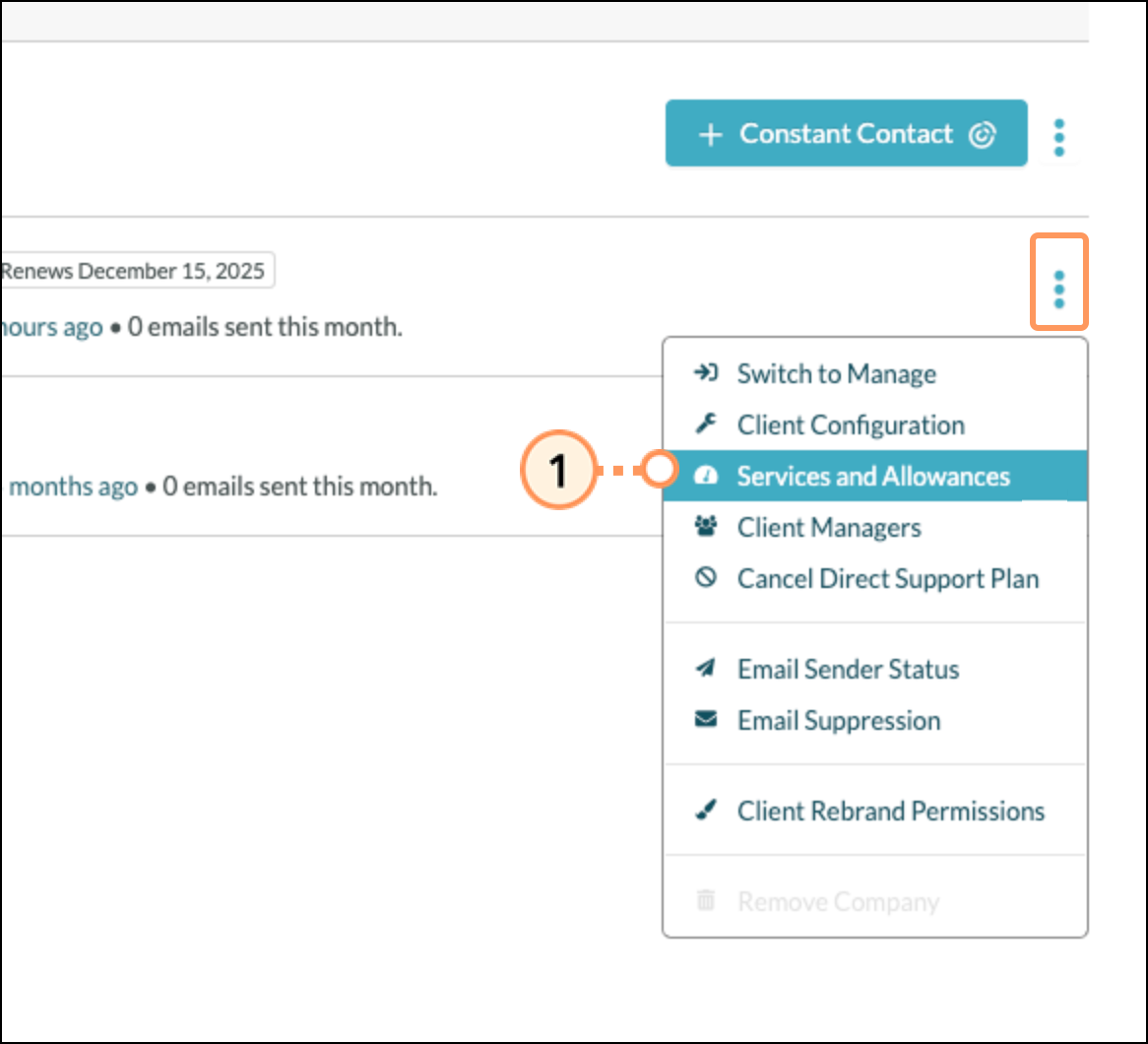Choose Switch to Manage from the menu
This screenshot has height=1044, width=1148.
[836, 373]
